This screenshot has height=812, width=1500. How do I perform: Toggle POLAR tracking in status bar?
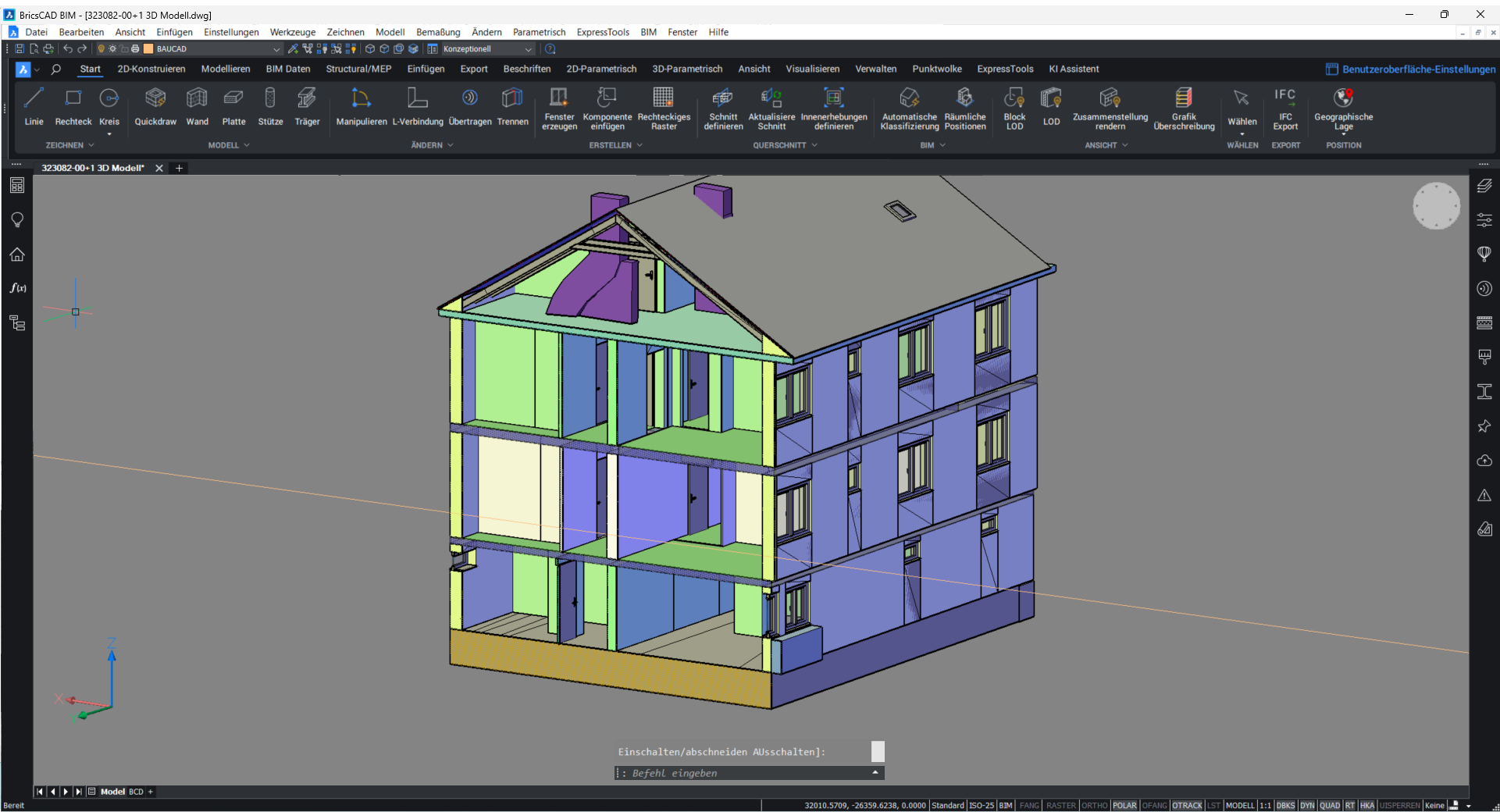tap(1124, 805)
